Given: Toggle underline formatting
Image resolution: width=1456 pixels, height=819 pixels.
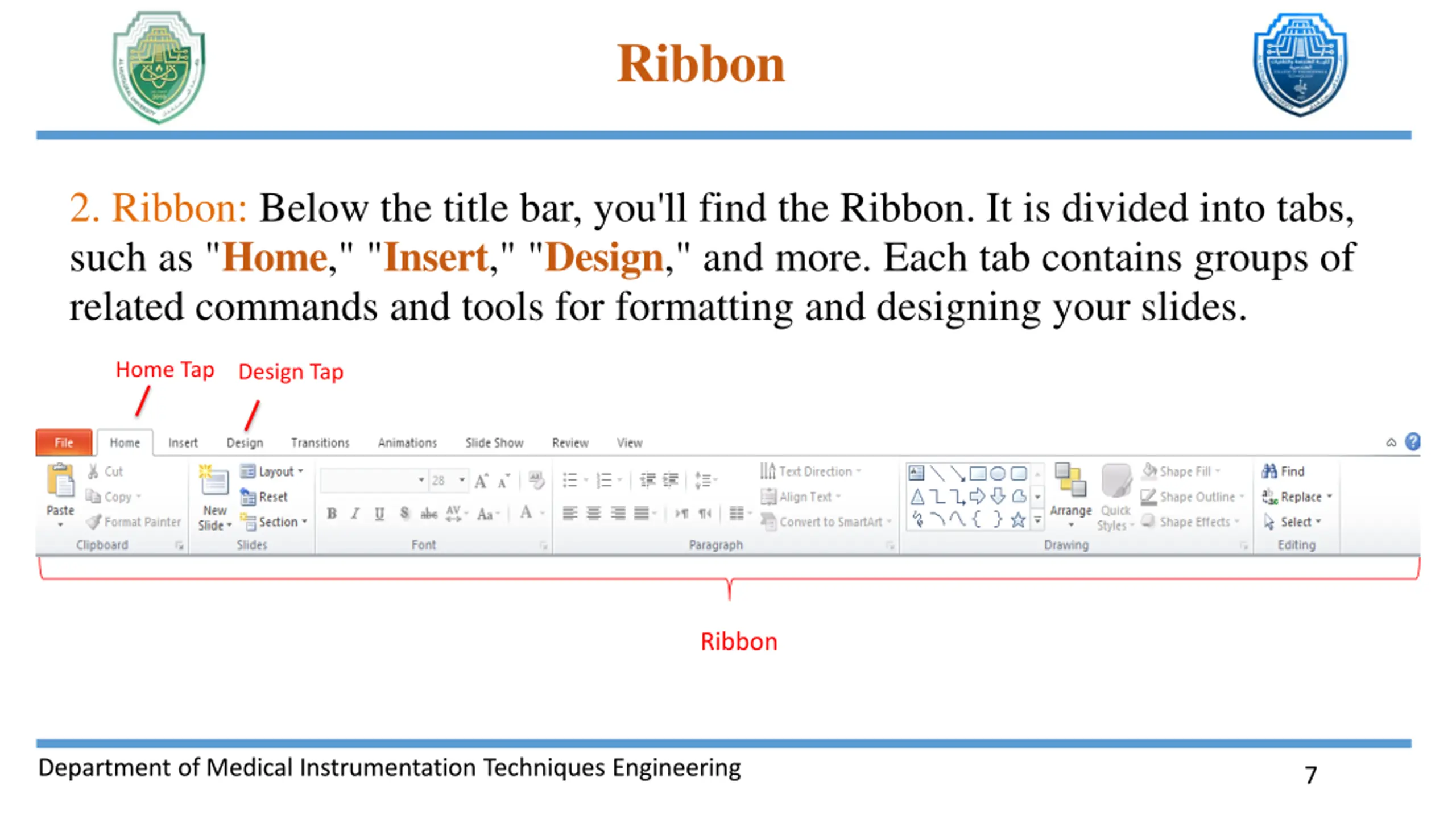Looking at the screenshot, I should coord(379,514).
